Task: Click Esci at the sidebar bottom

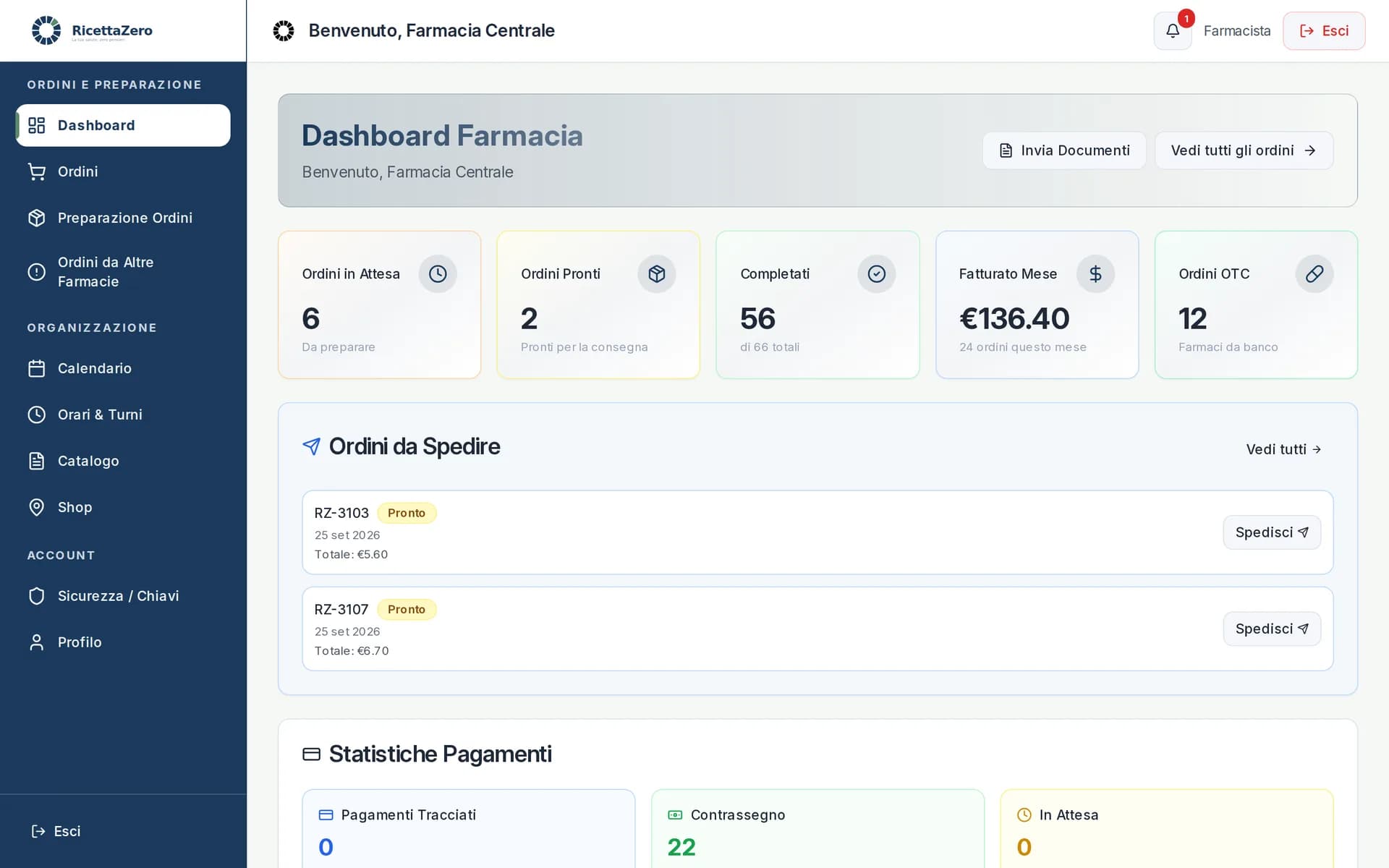Action: [56, 831]
